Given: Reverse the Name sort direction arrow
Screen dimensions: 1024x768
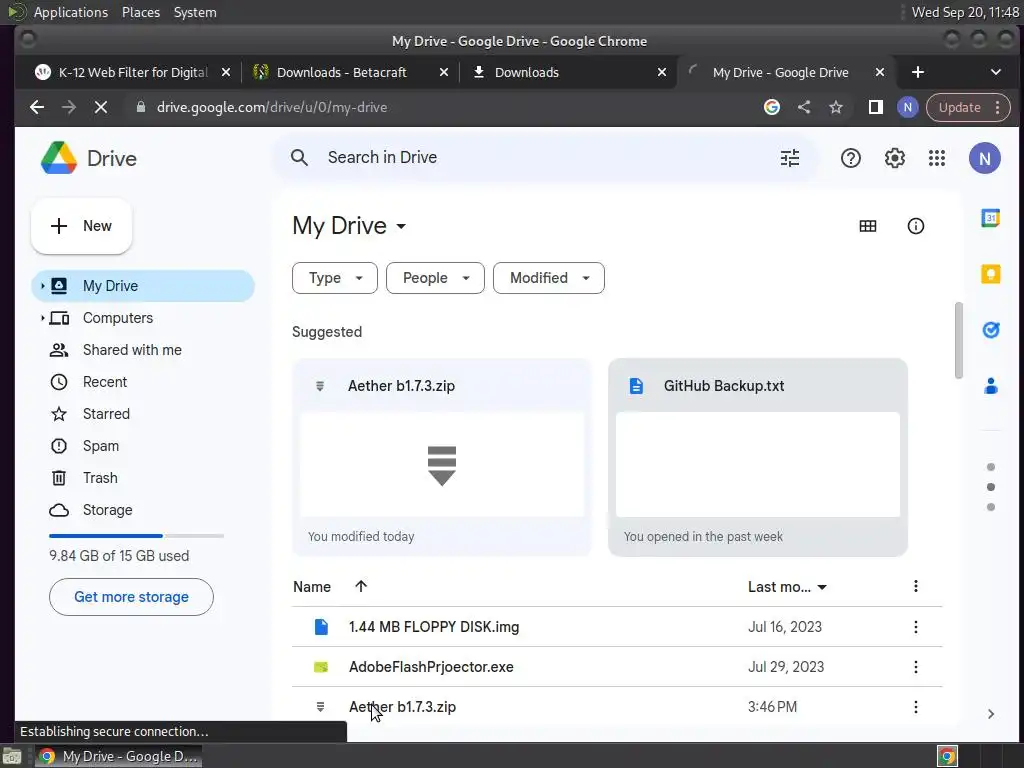Looking at the screenshot, I should [x=360, y=586].
